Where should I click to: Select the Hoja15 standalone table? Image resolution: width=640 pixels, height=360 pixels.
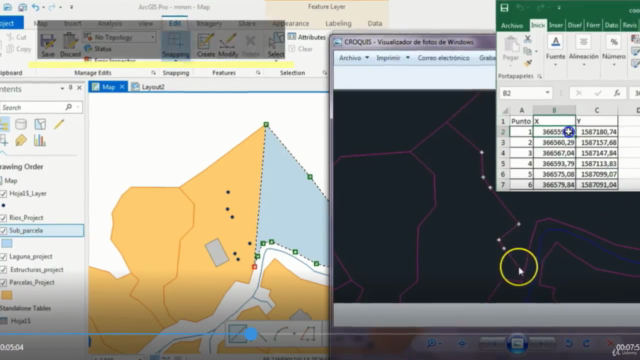click(x=20, y=321)
